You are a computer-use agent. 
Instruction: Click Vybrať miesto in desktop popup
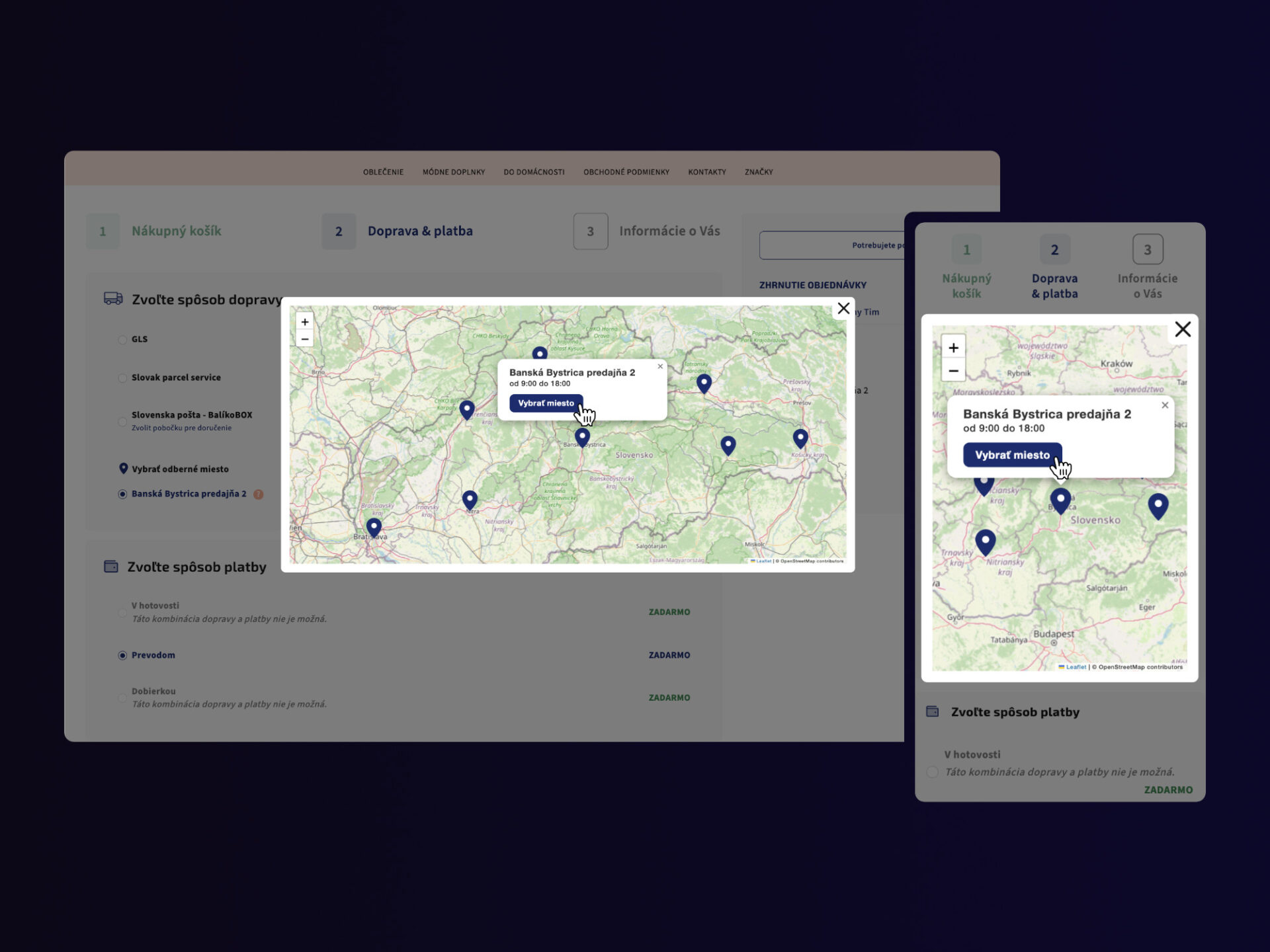(x=546, y=403)
